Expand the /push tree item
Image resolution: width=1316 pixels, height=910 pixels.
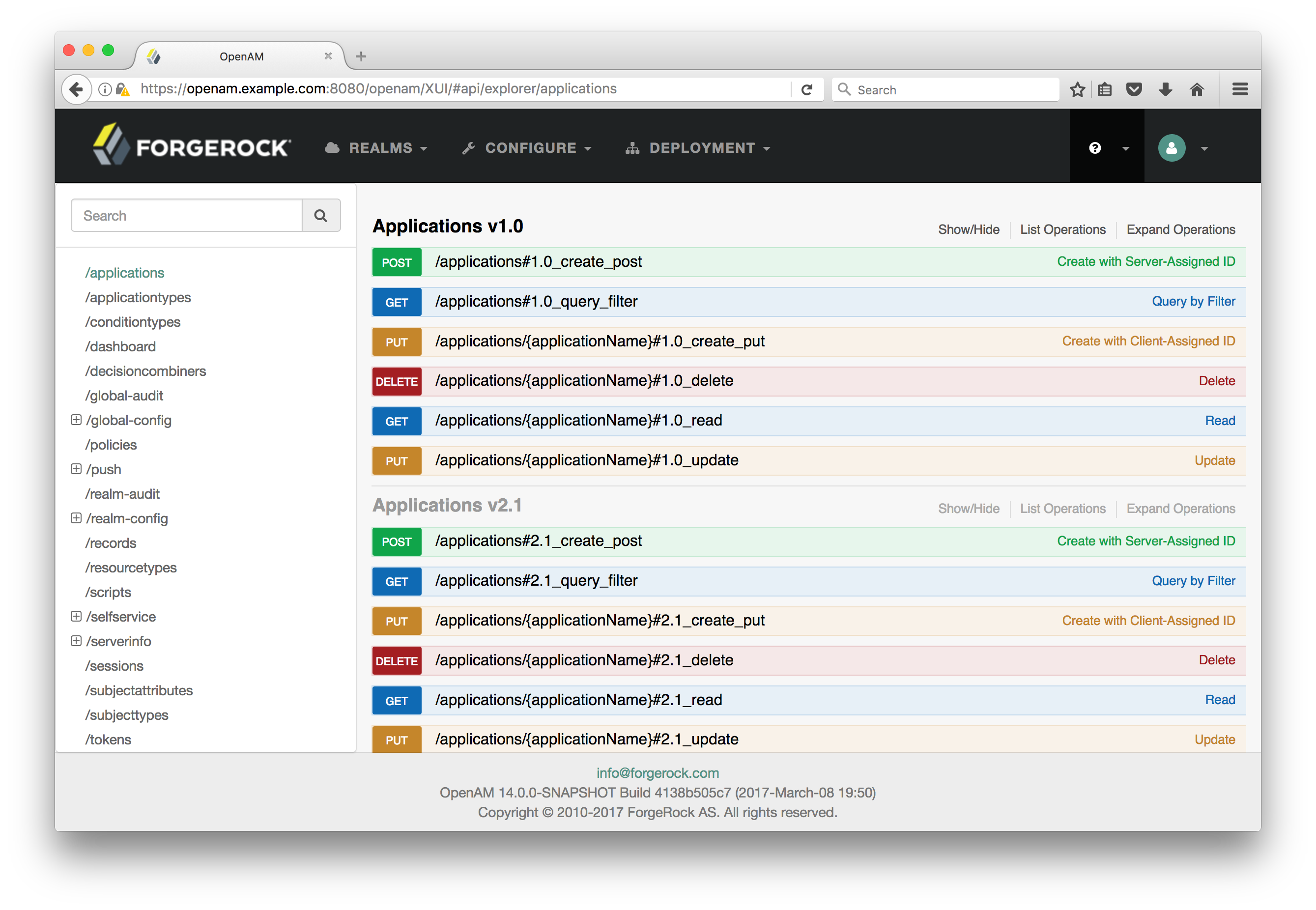pyautogui.click(x=75, y=468)
